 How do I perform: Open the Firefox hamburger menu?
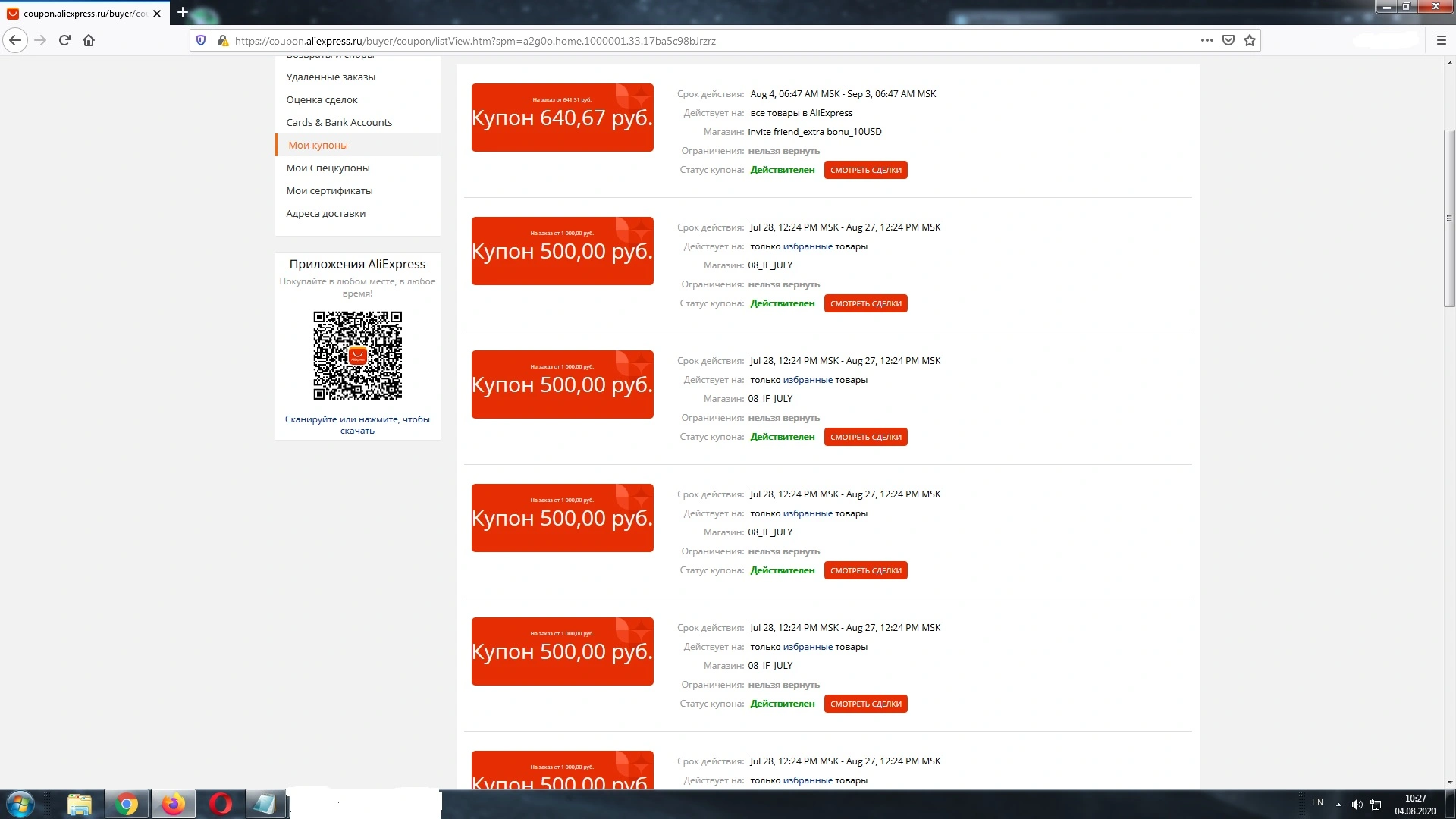[x=1442, y=41]
